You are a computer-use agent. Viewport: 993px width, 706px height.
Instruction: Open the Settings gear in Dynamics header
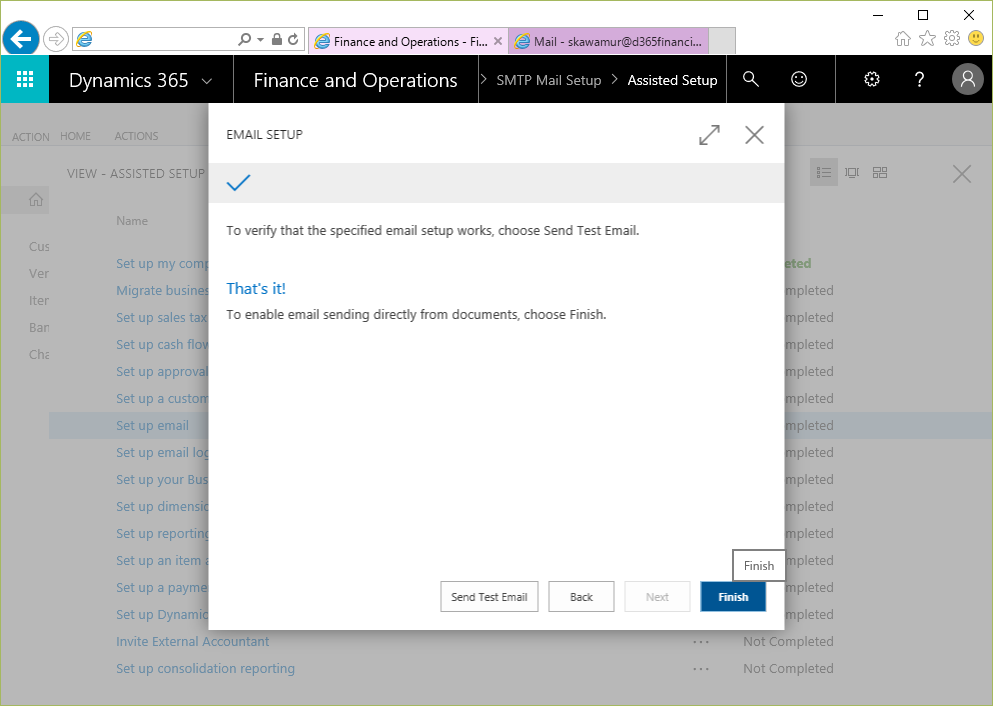[x=872, y=79]
